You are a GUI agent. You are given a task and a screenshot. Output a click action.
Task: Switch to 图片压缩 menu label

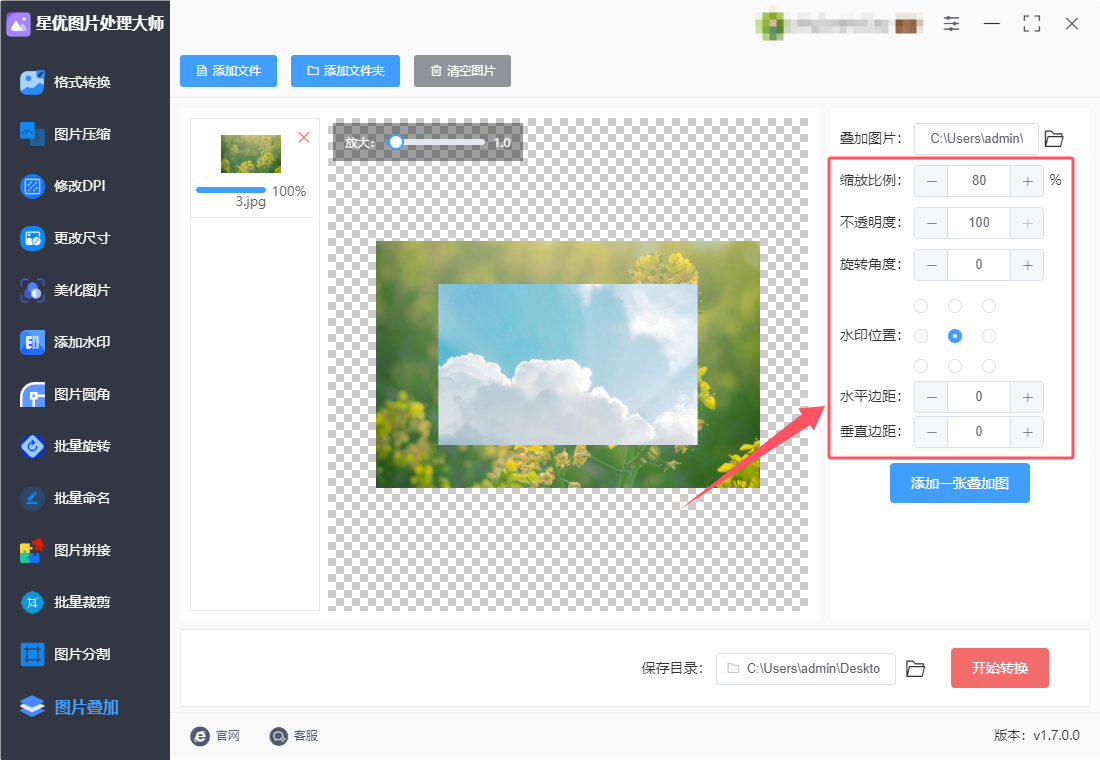(82, 134)
